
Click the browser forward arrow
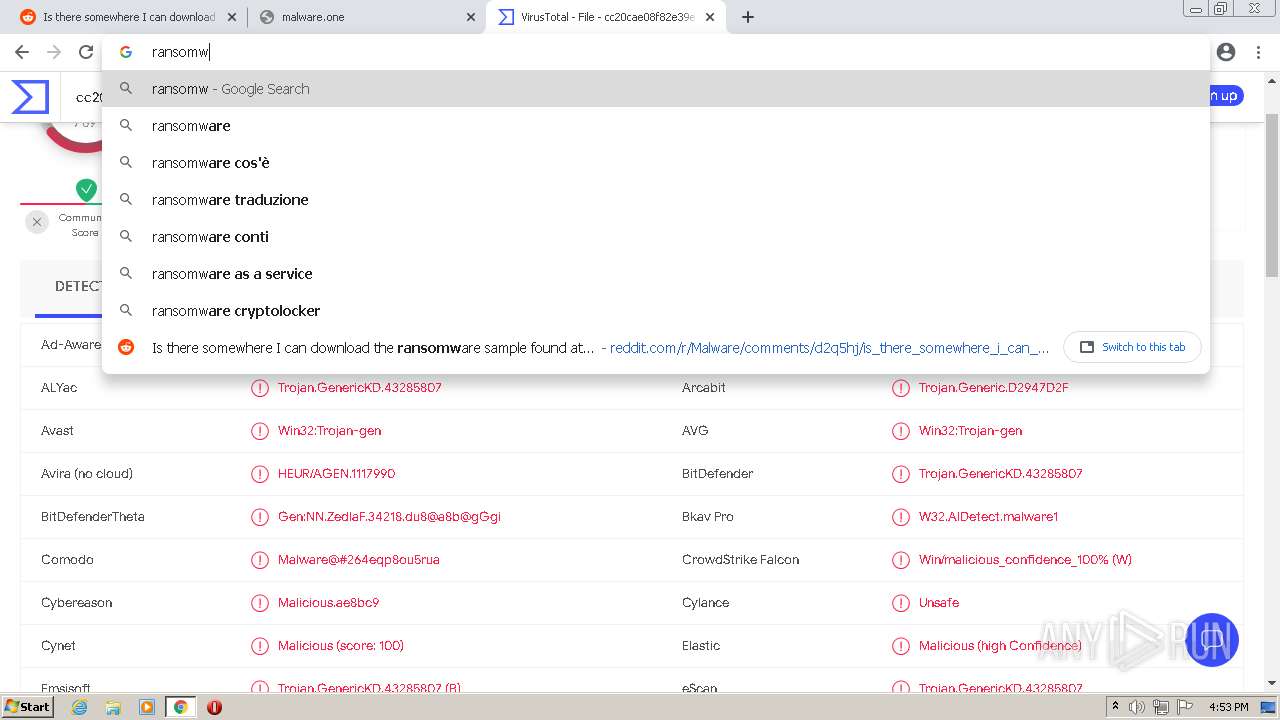tap(54, 52)
